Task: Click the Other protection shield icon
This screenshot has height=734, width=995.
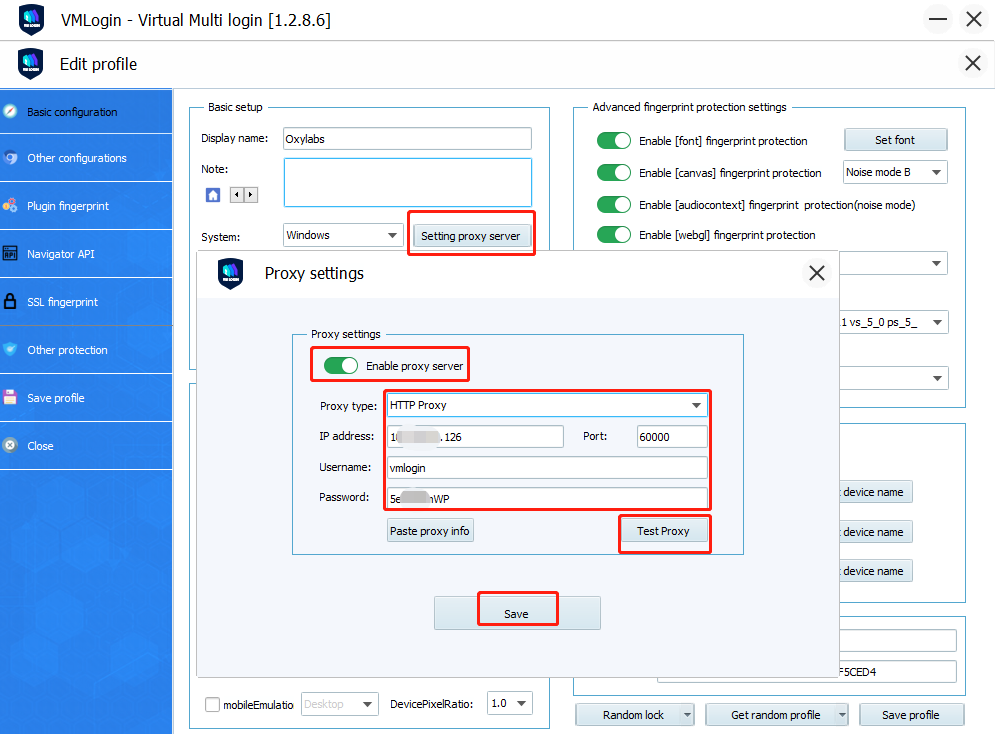Action: point(10,350)
